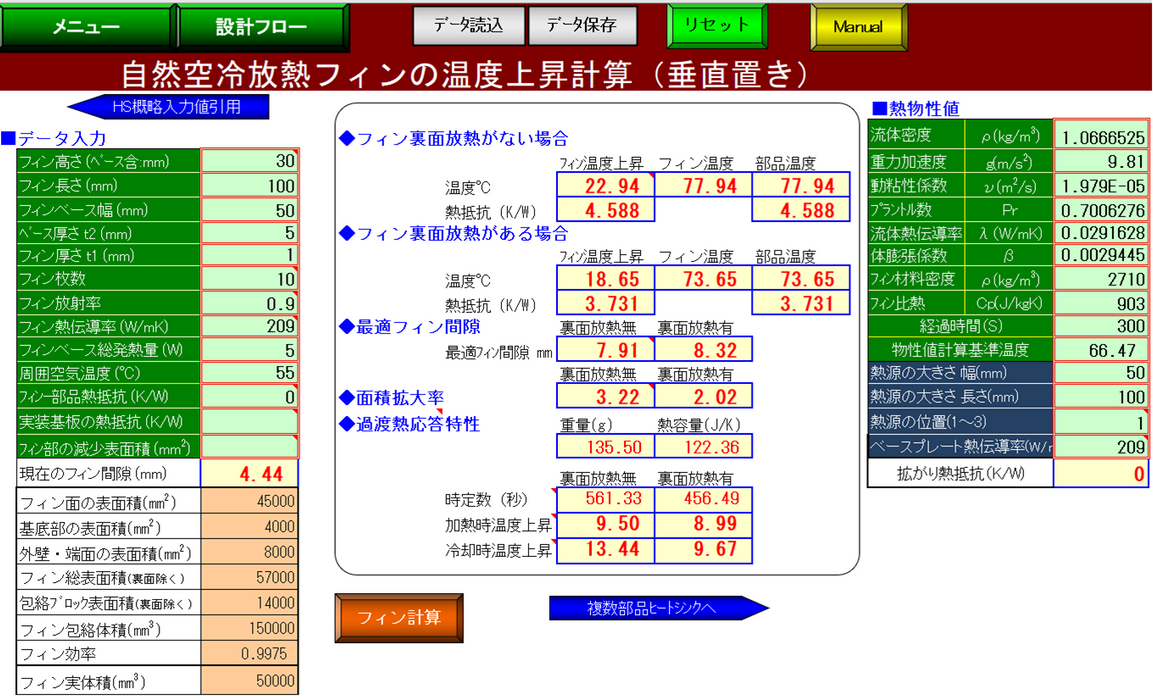Select the 現在のフィン間隔 result cell
The image size is (1153, 700).
[x=249, y=473]
